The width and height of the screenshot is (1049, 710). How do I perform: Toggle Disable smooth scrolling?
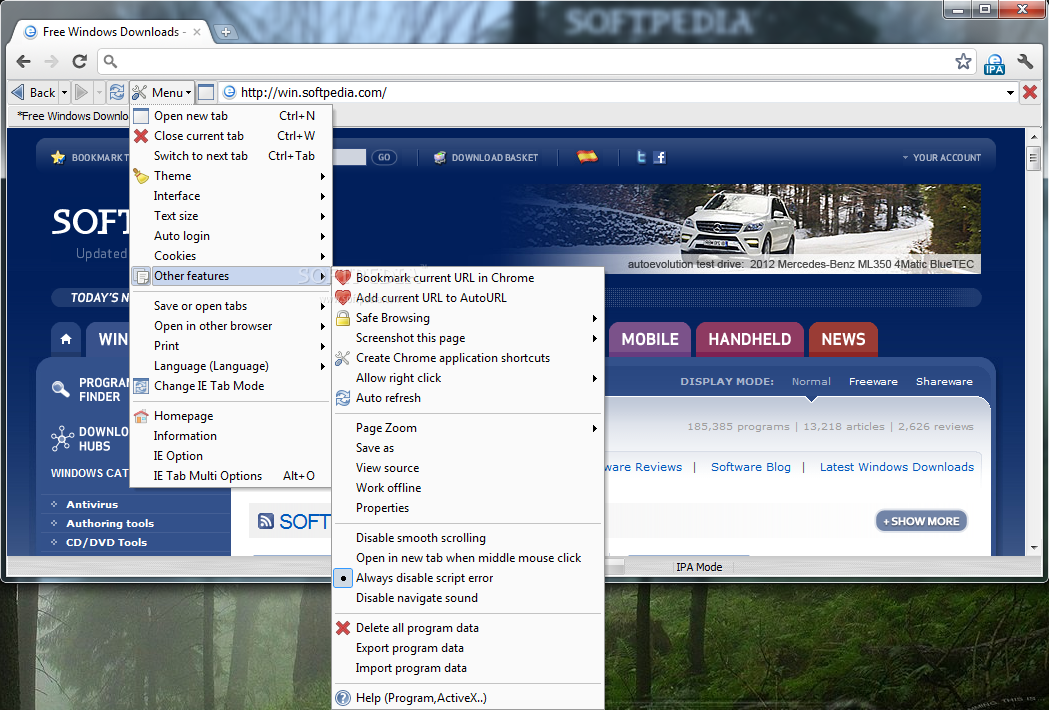click(x=468, y=538)
